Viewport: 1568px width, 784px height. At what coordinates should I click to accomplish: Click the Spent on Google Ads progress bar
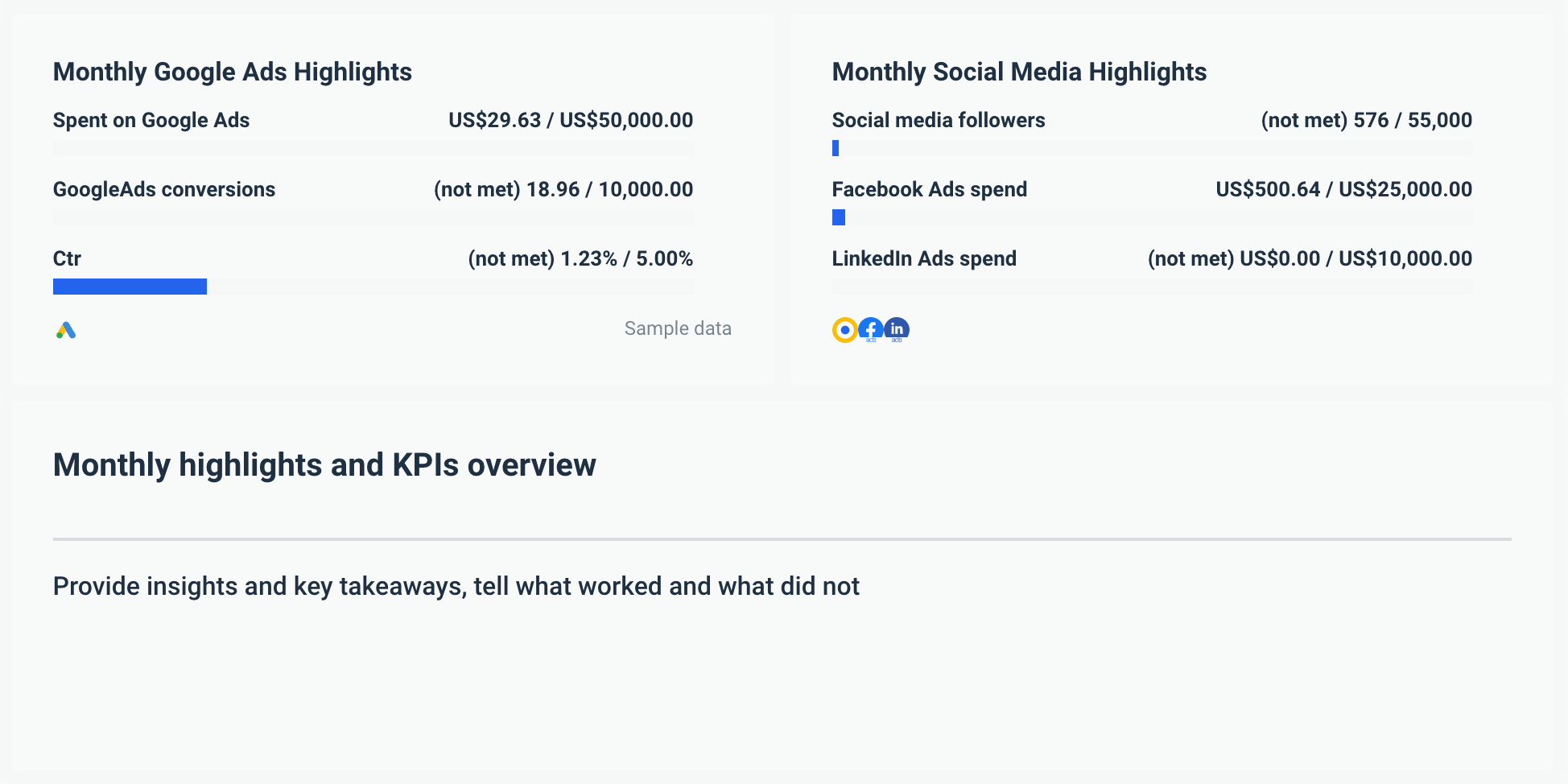(373, 148)
